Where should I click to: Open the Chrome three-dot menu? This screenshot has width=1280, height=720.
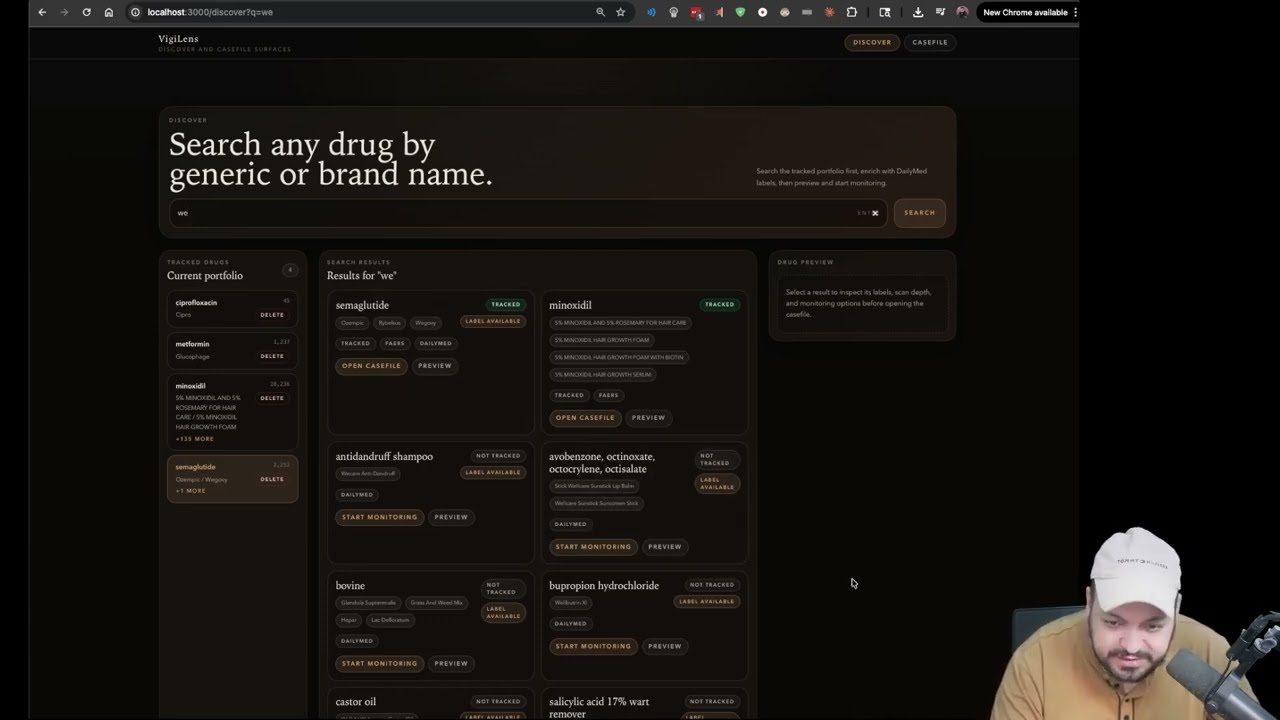pyautogui.click(x=1075, y=12)
